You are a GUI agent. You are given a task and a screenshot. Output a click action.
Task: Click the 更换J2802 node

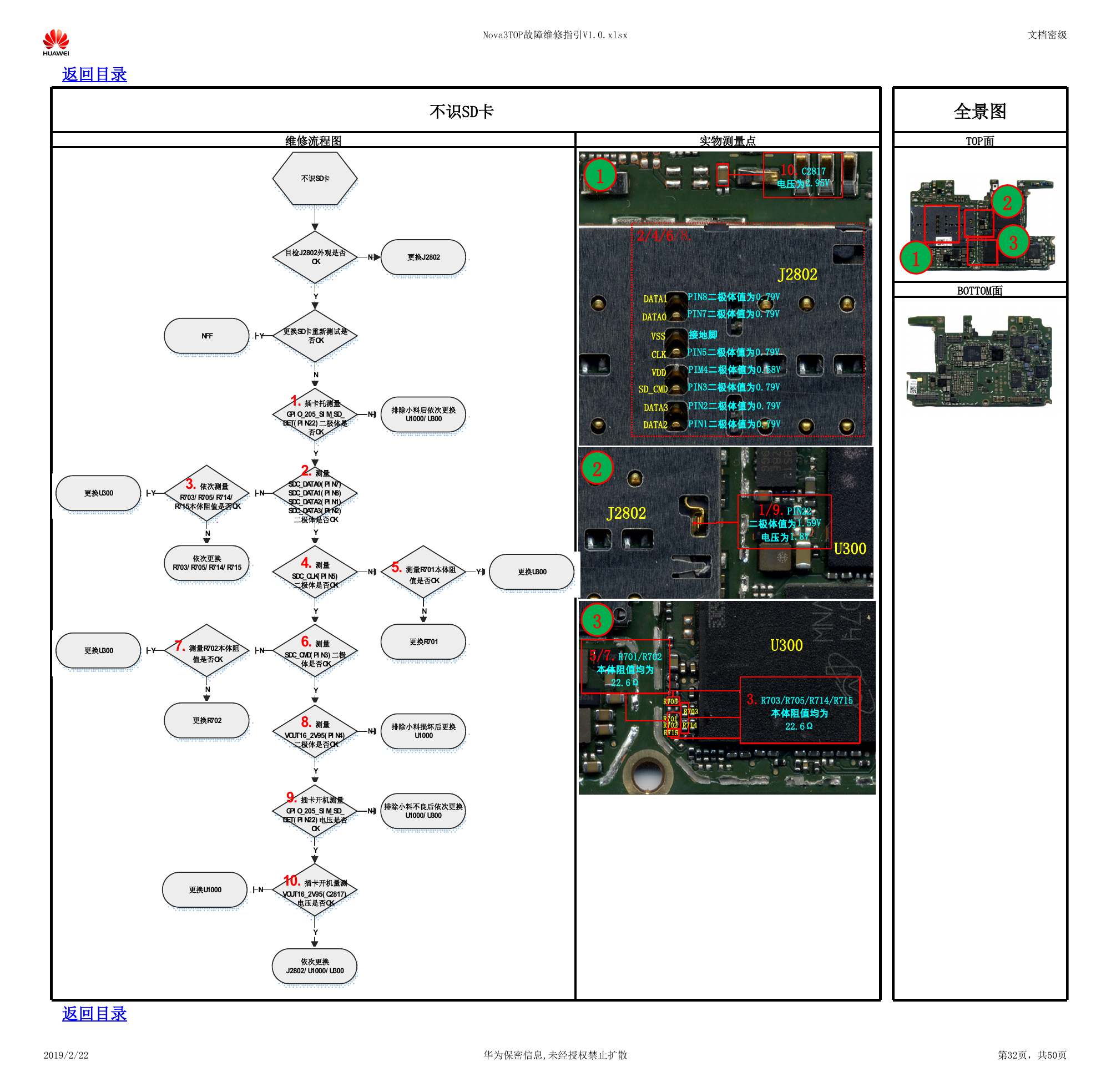[x=423, y=257]
